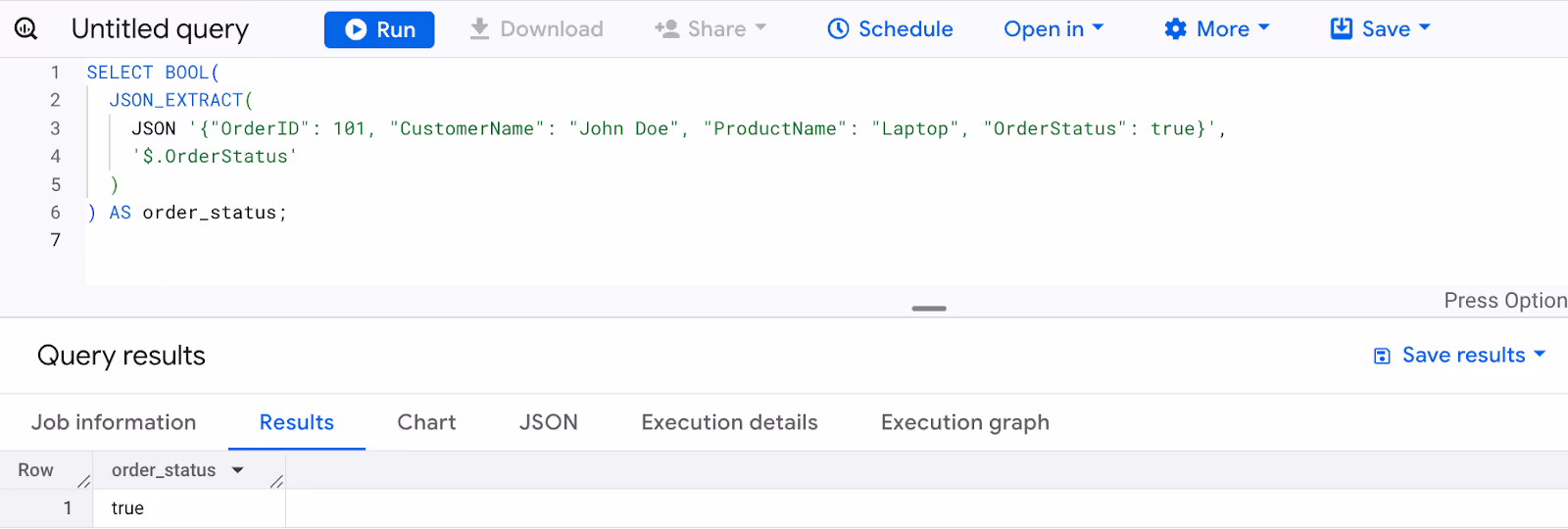Click the Save disk icon
The image size is (1568, 529).
click(1342, 28)
